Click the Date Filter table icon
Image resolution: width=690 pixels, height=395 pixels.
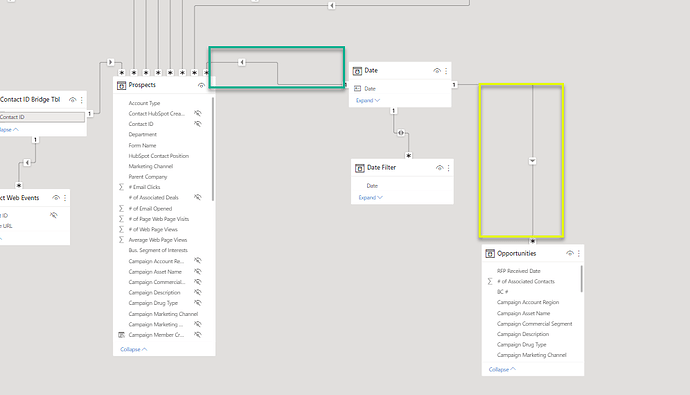click(360, 168)
